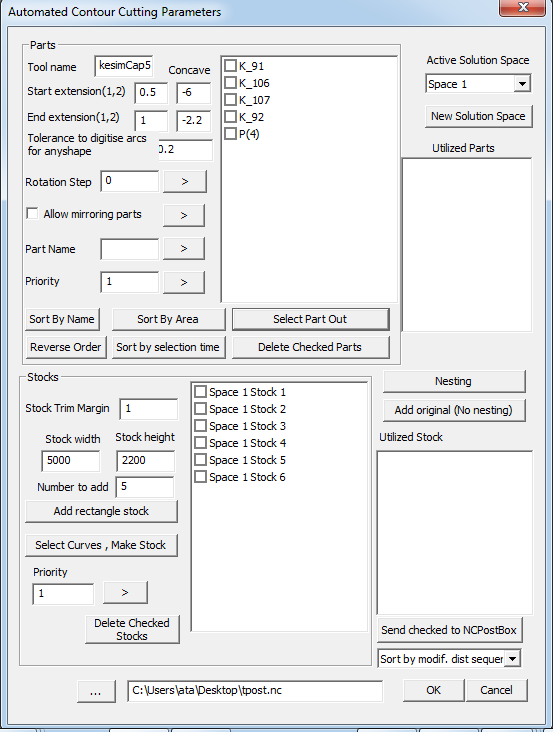Click Start extension concave field -6
This screenshot has height=732, width=553.
[194, 92]
